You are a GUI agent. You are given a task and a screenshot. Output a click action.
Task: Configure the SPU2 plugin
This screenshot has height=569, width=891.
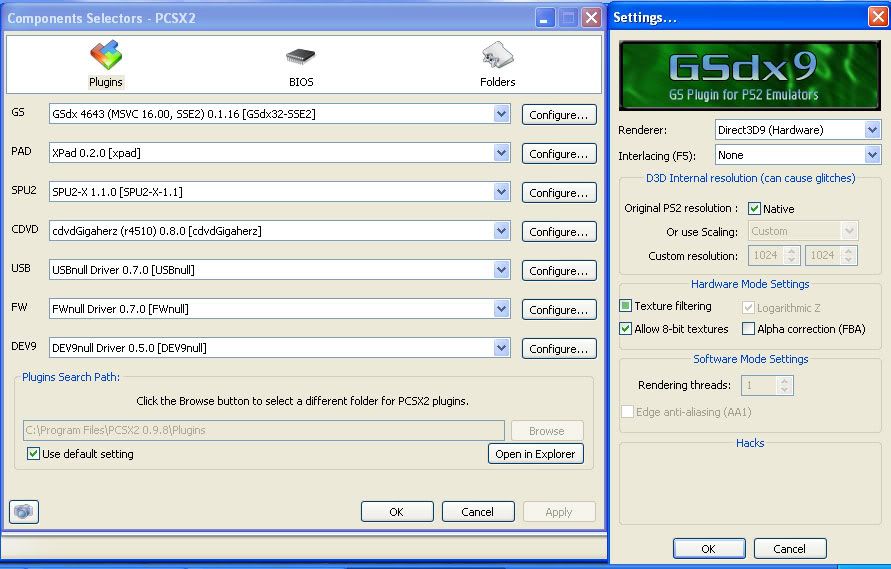click(559, 192)
